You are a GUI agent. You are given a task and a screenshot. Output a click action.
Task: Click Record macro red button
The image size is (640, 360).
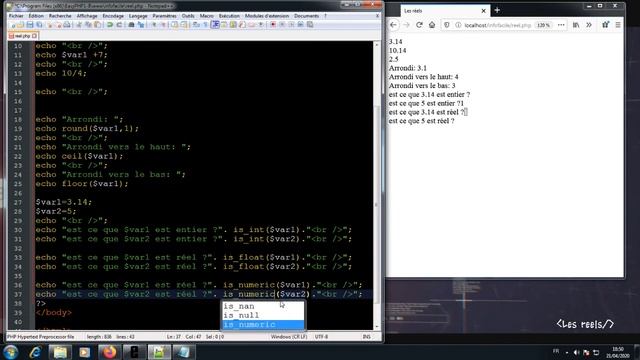[x=273, y=24]
